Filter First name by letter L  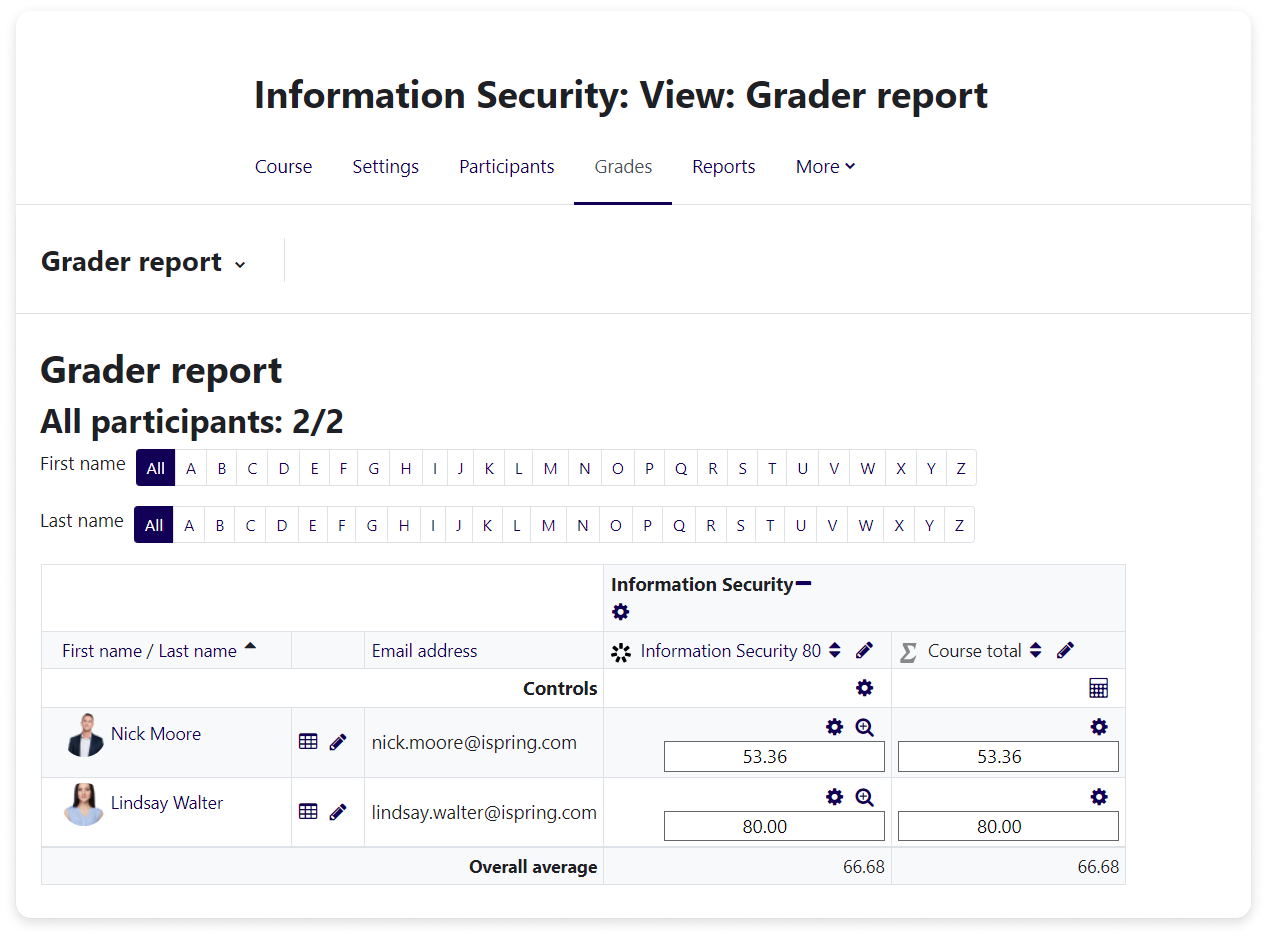(519, 468)
